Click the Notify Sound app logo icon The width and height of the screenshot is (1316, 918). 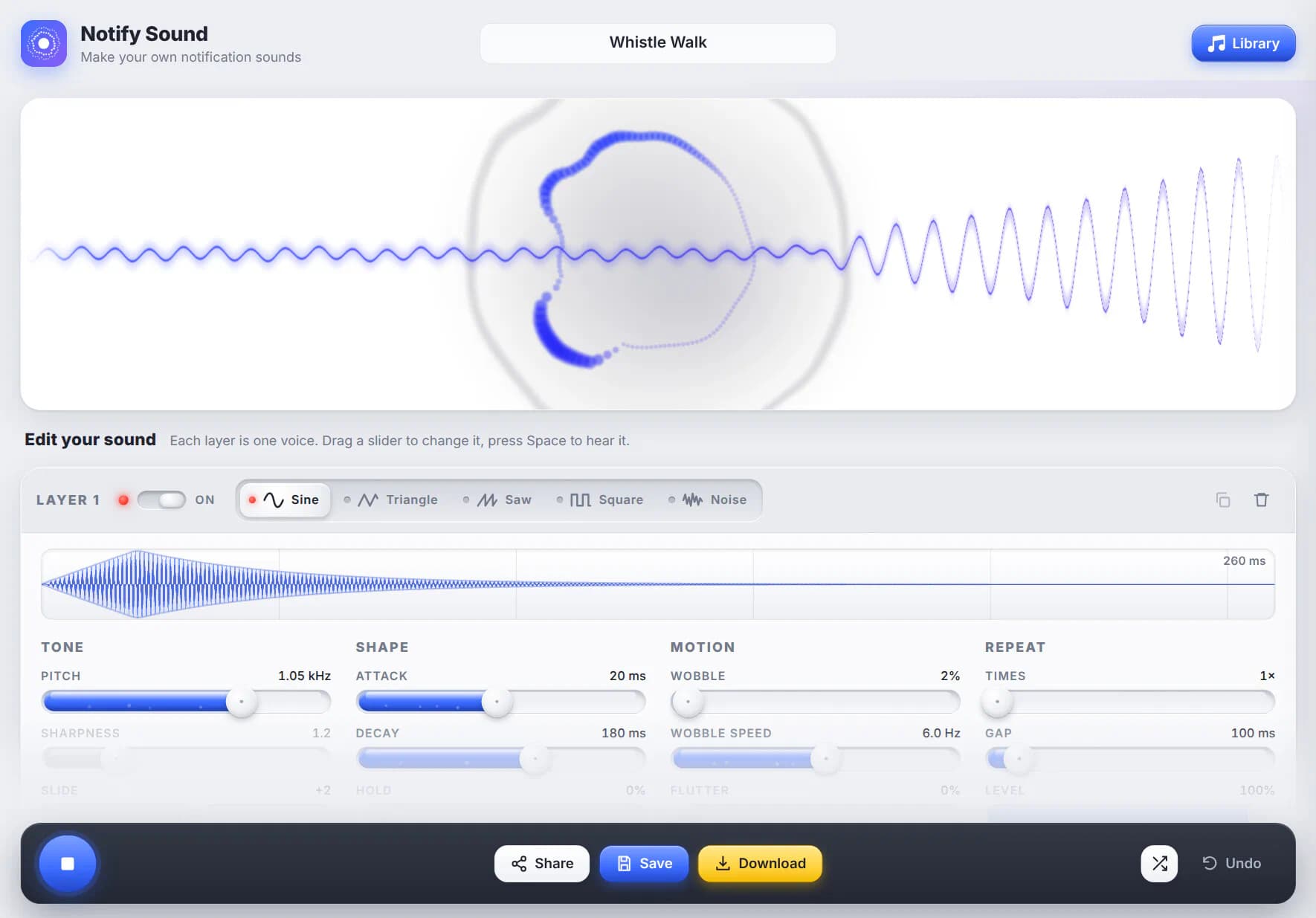[x=44, y=44]
